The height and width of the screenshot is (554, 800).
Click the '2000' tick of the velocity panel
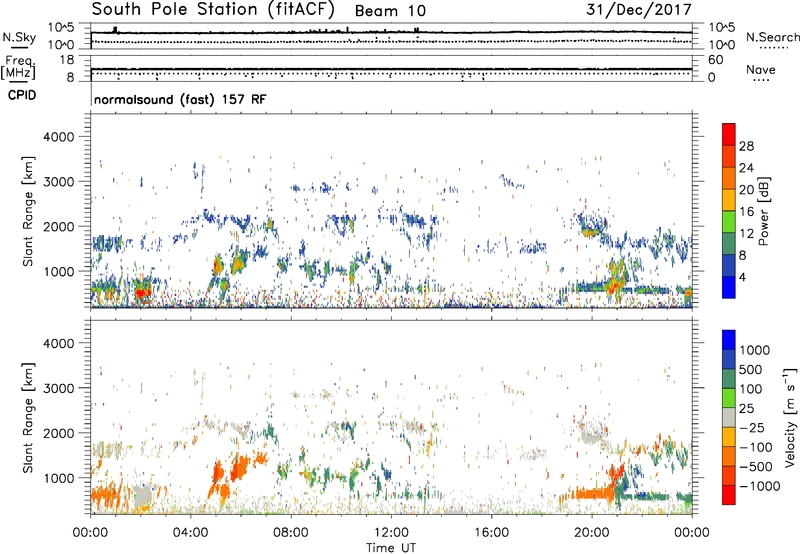59,433
